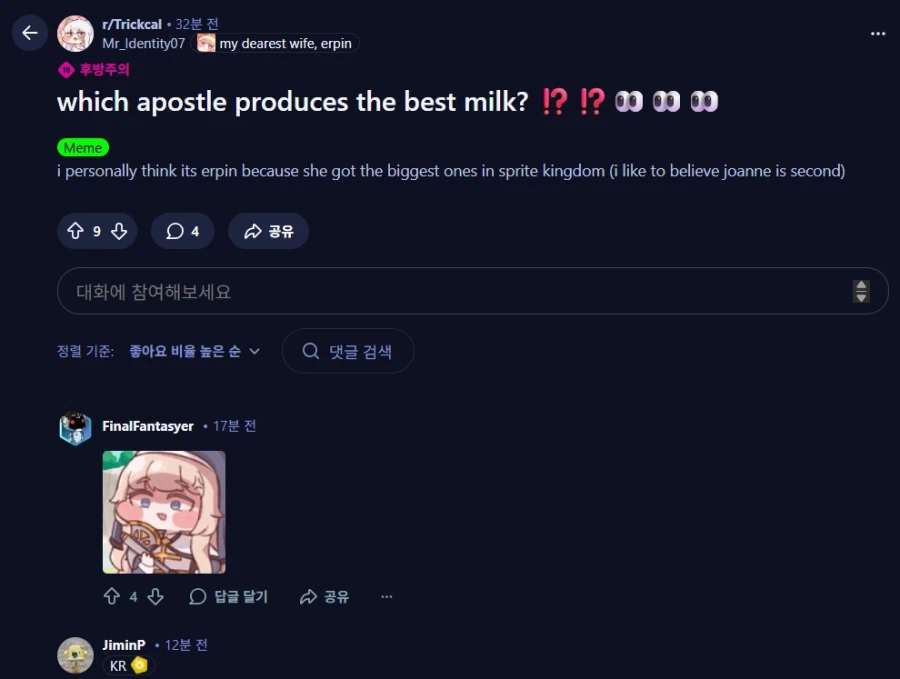This screenshot has height=679, width=900.
Task: Click the stepper arrows in comment field
Action: tap(860, 291)
